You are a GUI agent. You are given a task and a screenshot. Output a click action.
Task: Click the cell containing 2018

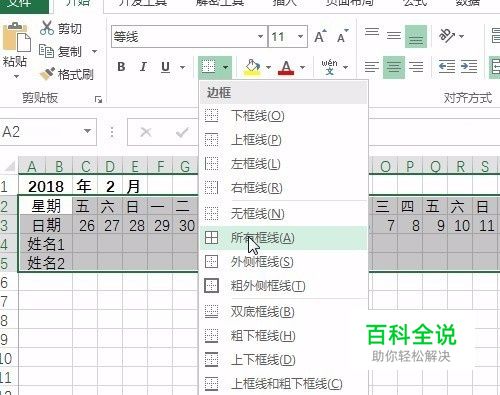click(x=46, y=186)
